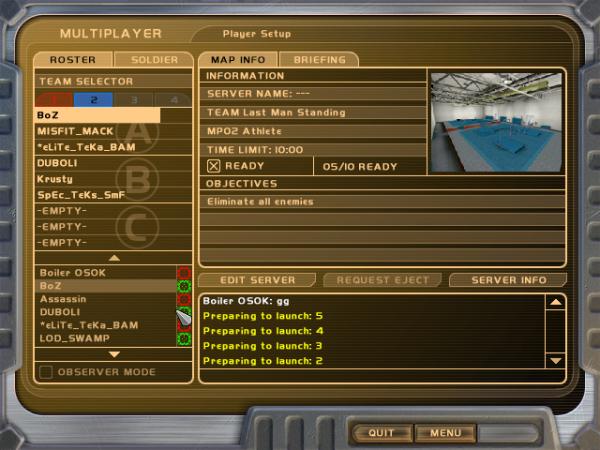Select the first -EMPTY- slot in squad C
Image resolution: width=600 pixels, height=450 pixels.
point(113,211)
